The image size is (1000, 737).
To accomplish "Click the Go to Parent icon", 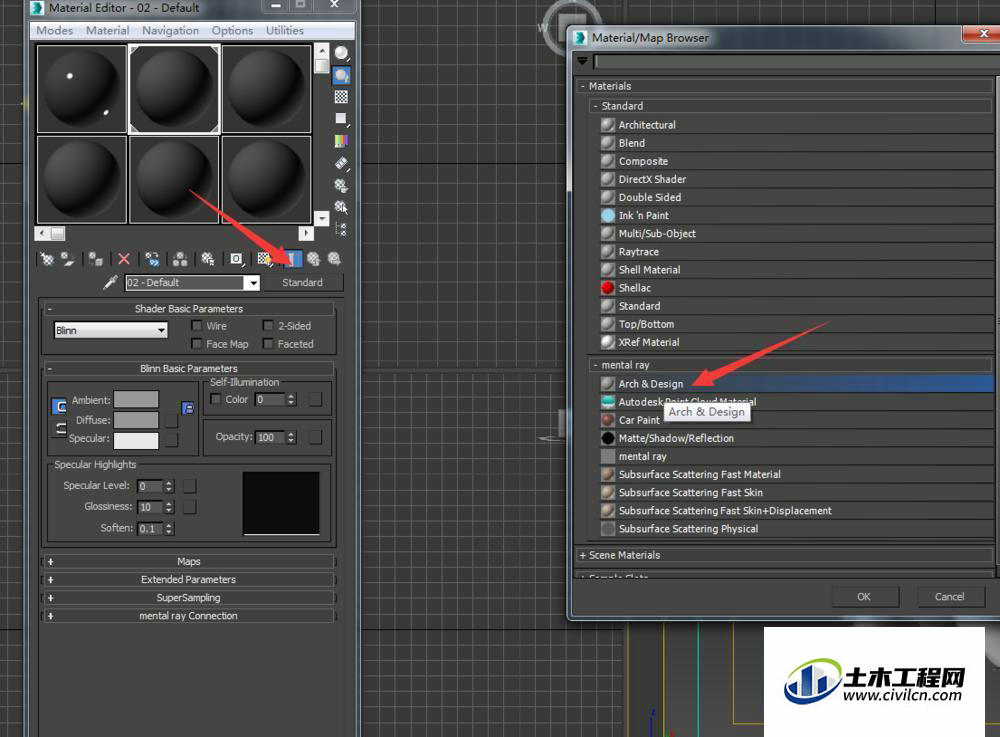I will click(313, 259).
